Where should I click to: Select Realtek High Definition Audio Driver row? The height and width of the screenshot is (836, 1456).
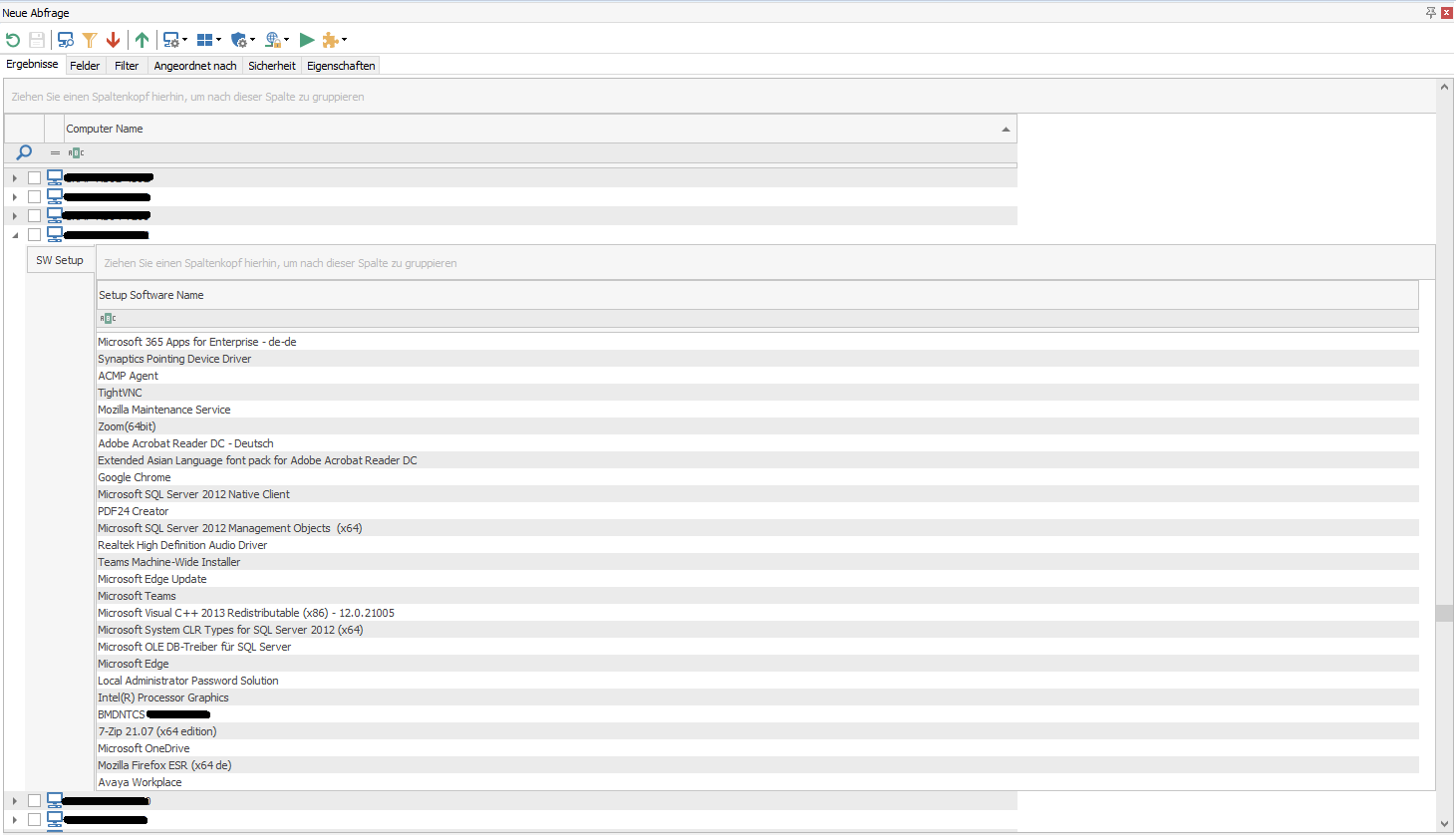click(757, 545)
